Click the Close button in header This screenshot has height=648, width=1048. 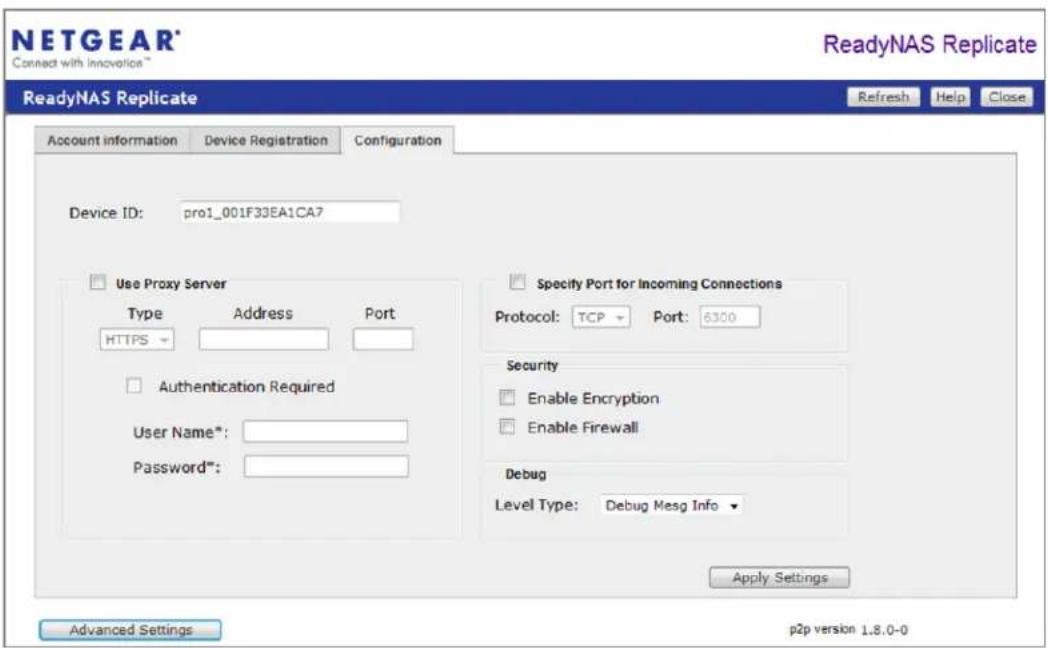point(1007,97)
